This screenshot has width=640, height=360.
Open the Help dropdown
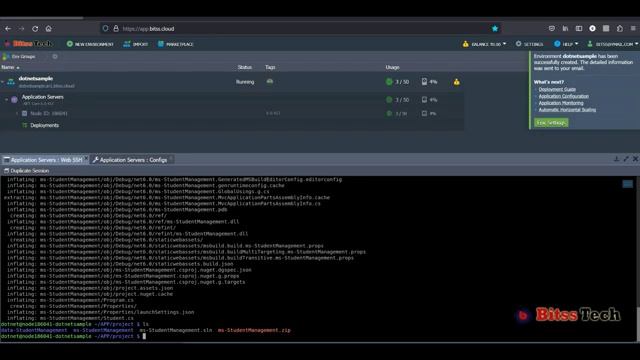pyautogui.click(x=566, y=44)
